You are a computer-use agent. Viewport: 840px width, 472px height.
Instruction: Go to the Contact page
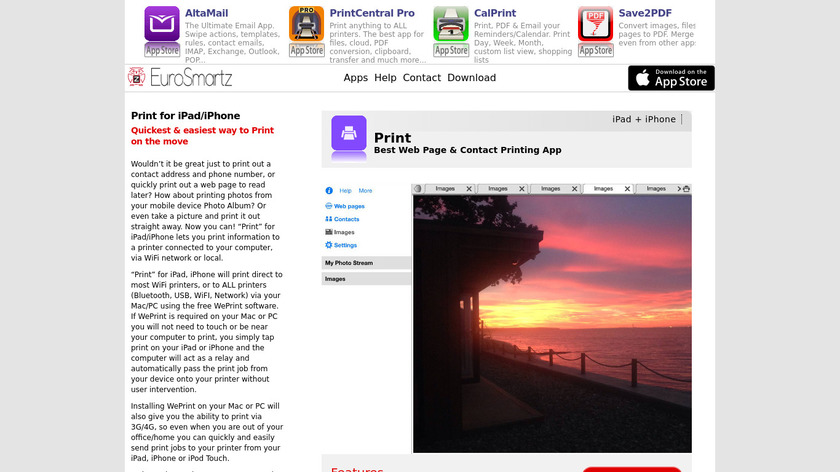(422, 78)
